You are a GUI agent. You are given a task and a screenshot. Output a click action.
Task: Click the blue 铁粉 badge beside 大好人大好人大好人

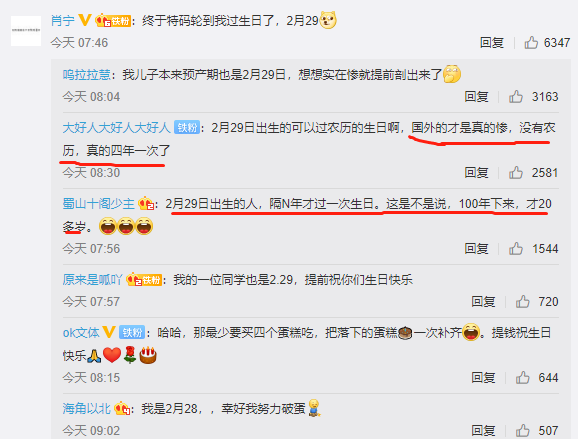(187, 128)
